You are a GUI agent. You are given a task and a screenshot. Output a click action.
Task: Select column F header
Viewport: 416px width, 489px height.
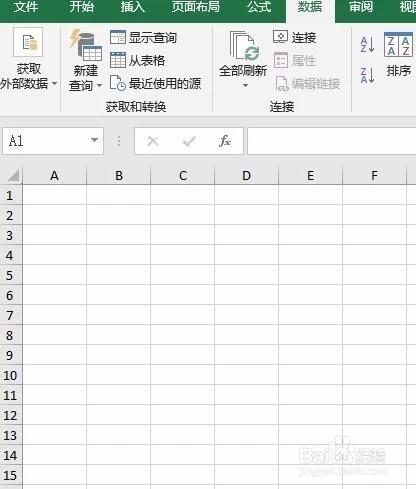click(x=374, y=175)
